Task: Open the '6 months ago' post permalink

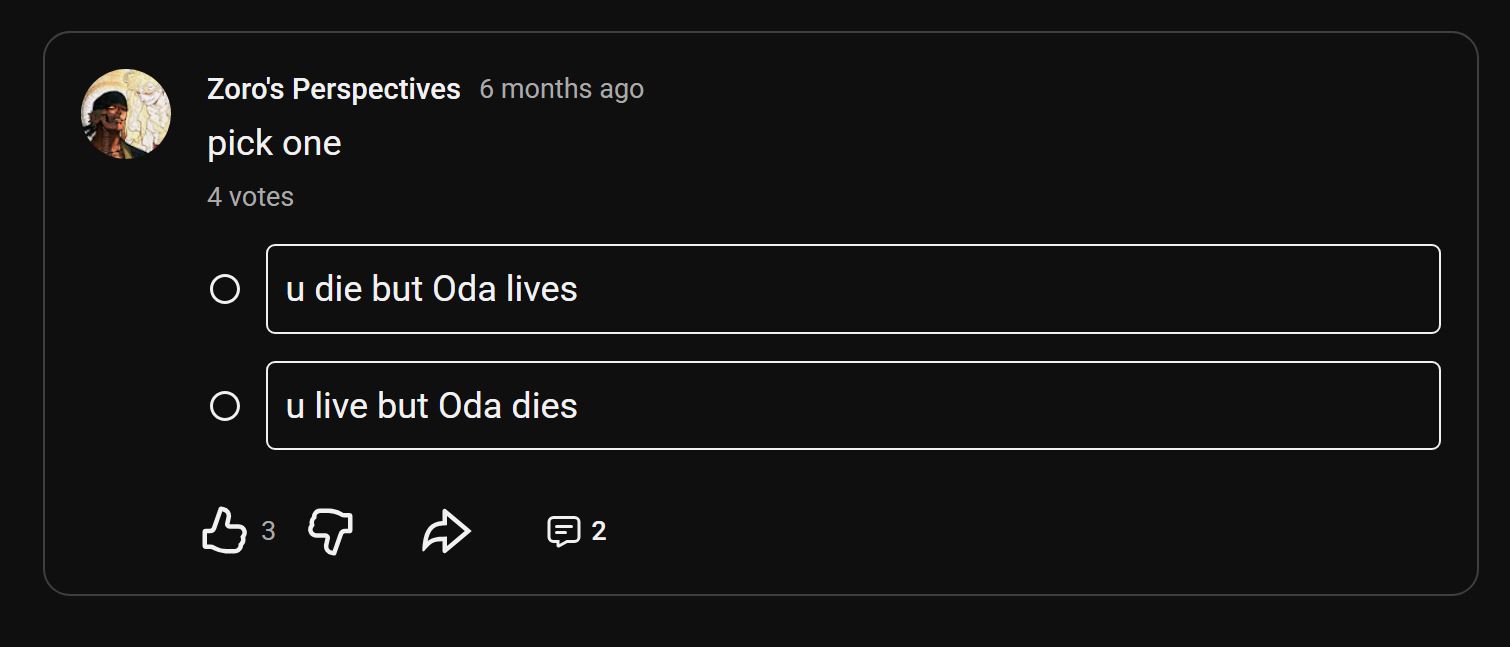Action: [561, 89]
